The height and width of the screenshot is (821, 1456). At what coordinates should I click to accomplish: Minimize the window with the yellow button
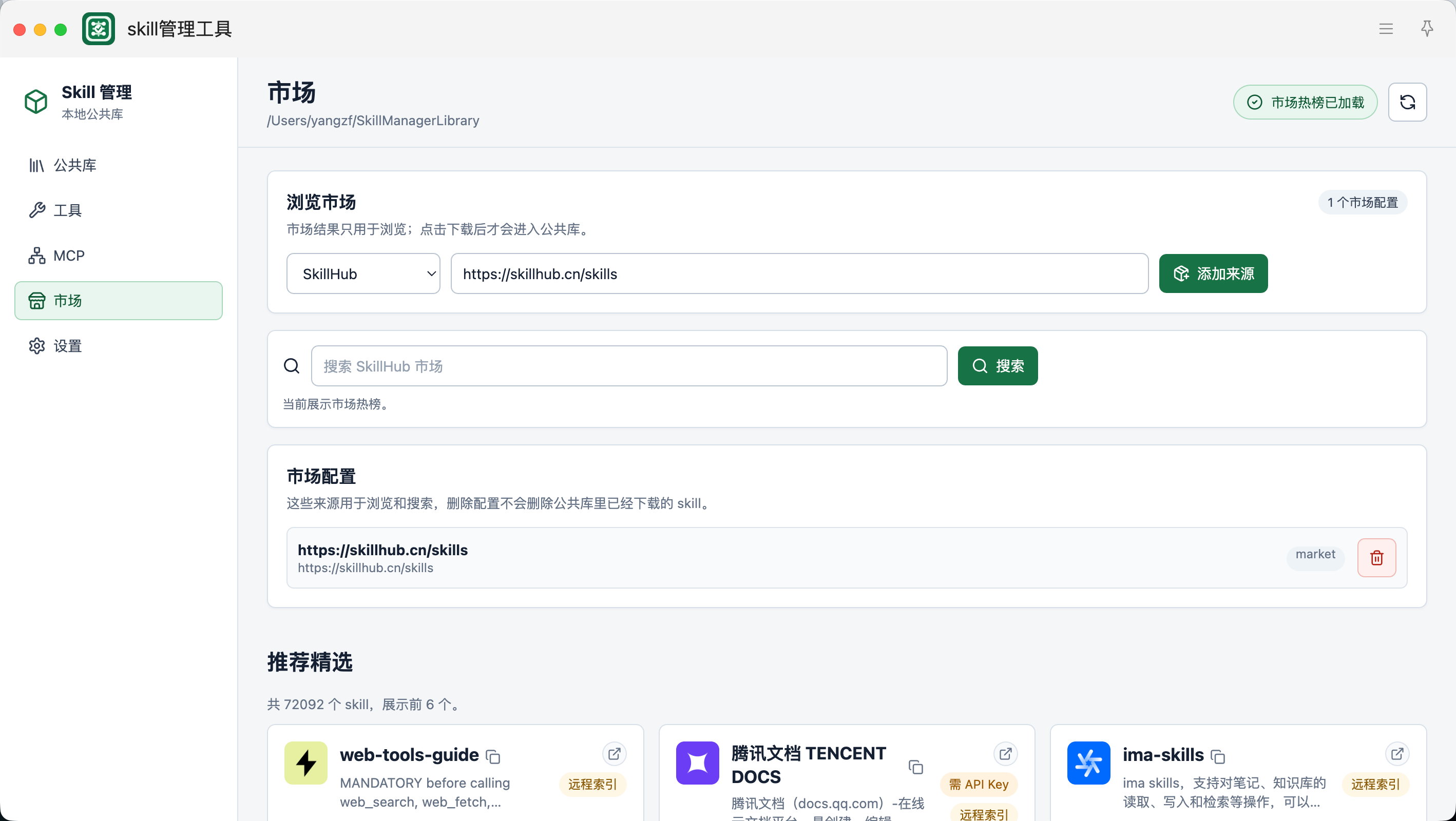click(40, 29)
